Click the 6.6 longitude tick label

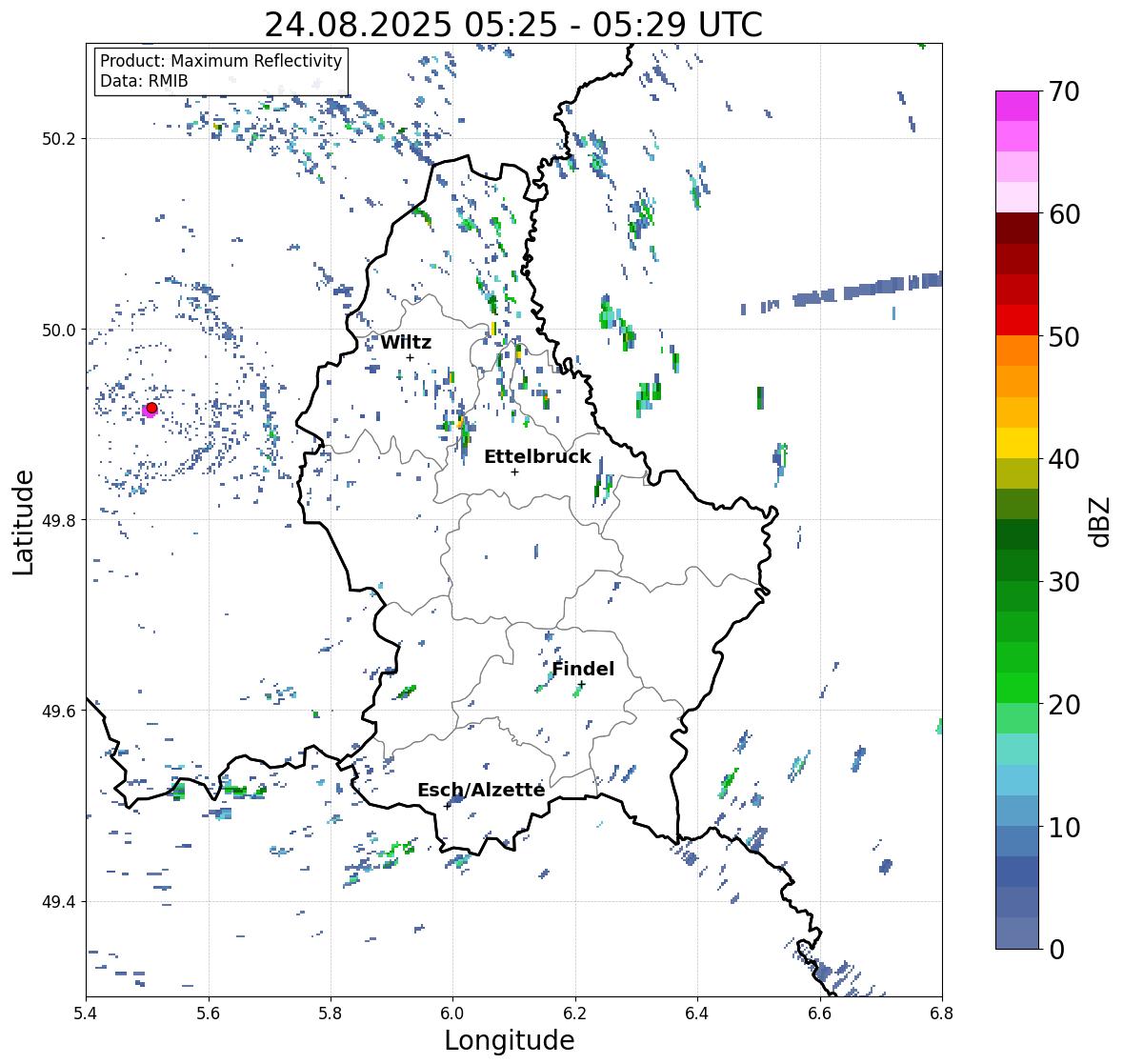coord(820,1014)
